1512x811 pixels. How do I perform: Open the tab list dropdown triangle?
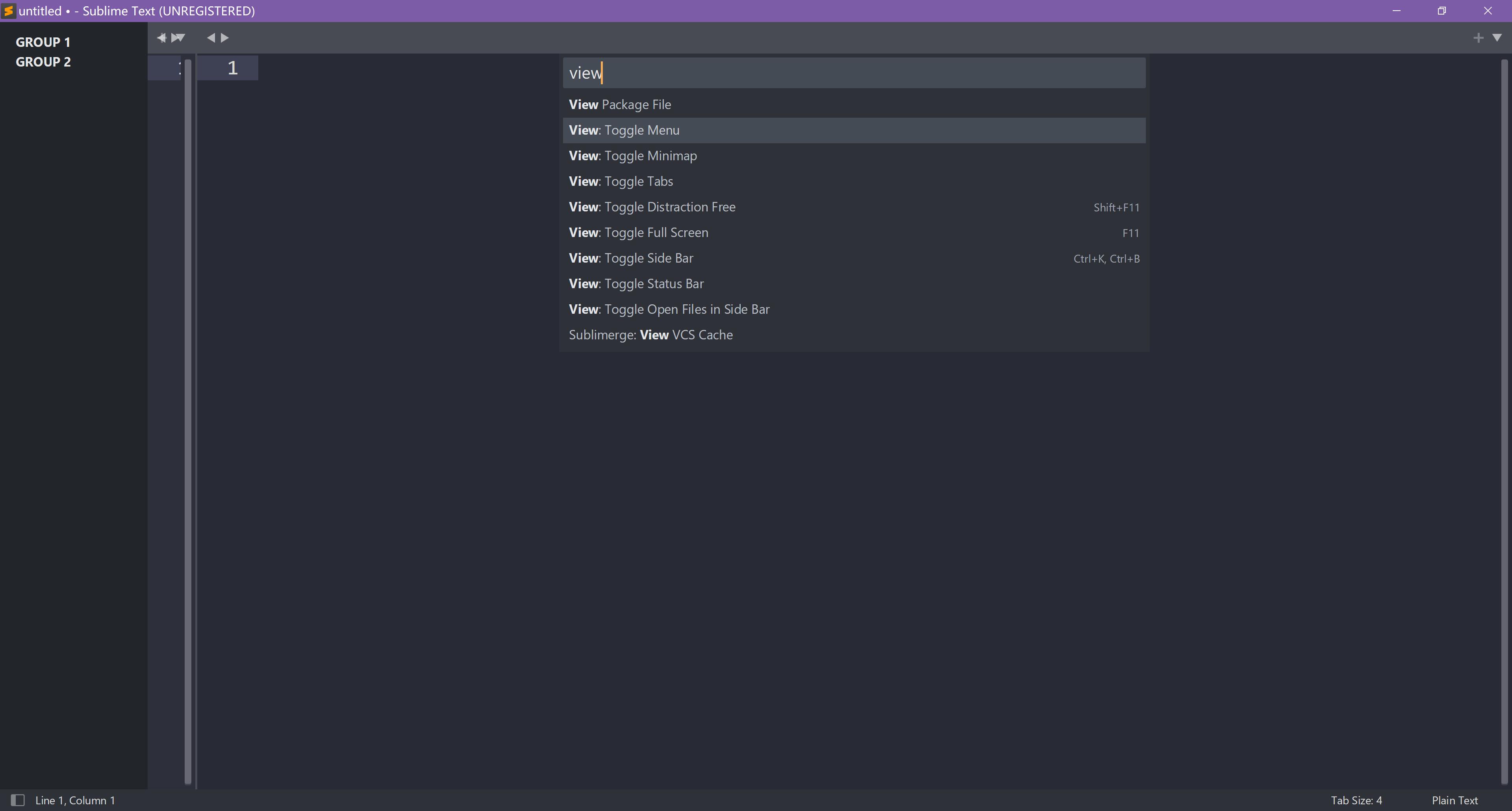(x=1497, y=37)
